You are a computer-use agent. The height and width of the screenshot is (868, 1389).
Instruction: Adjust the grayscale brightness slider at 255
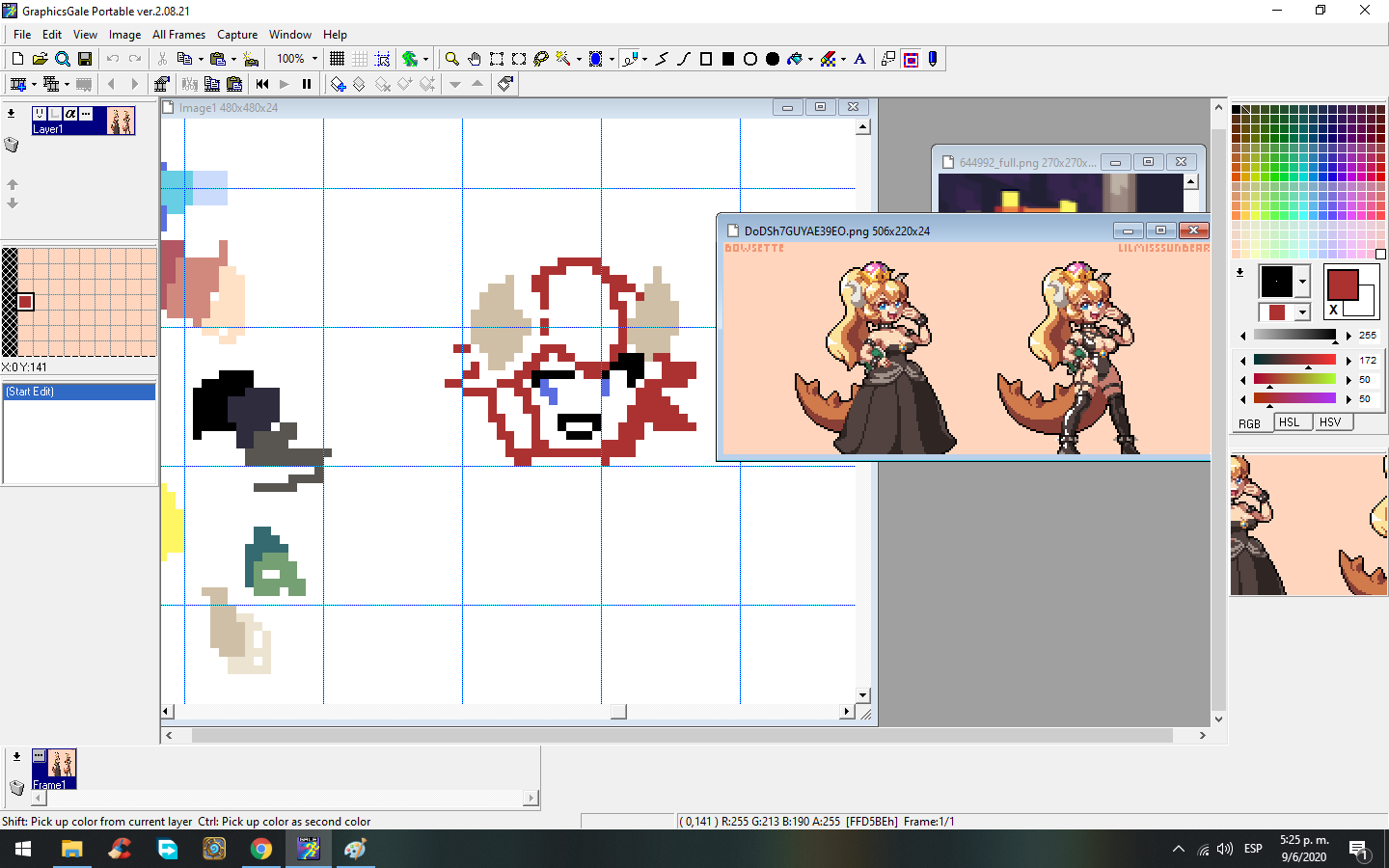coord(1295,336)
